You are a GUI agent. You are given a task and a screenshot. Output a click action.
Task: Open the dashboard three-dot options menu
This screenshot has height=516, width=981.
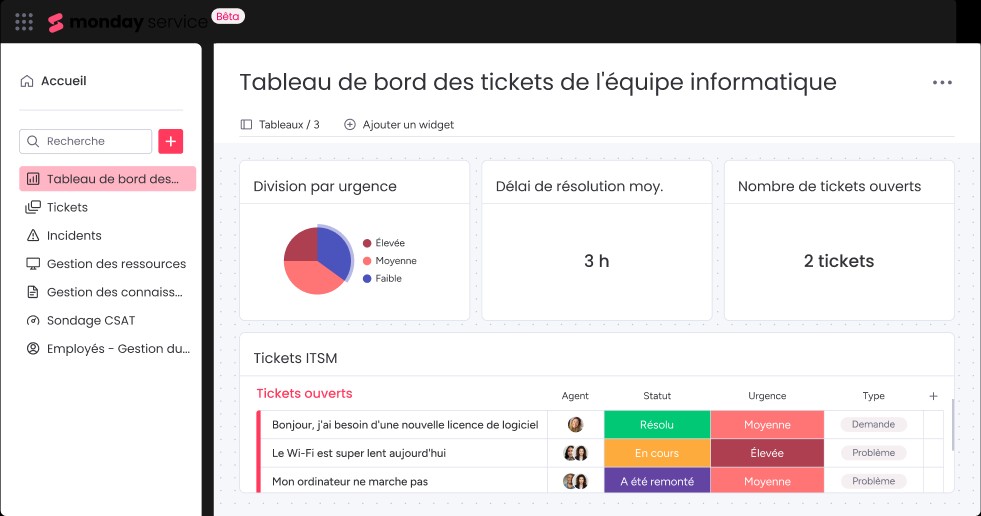(x=942, y=83)
